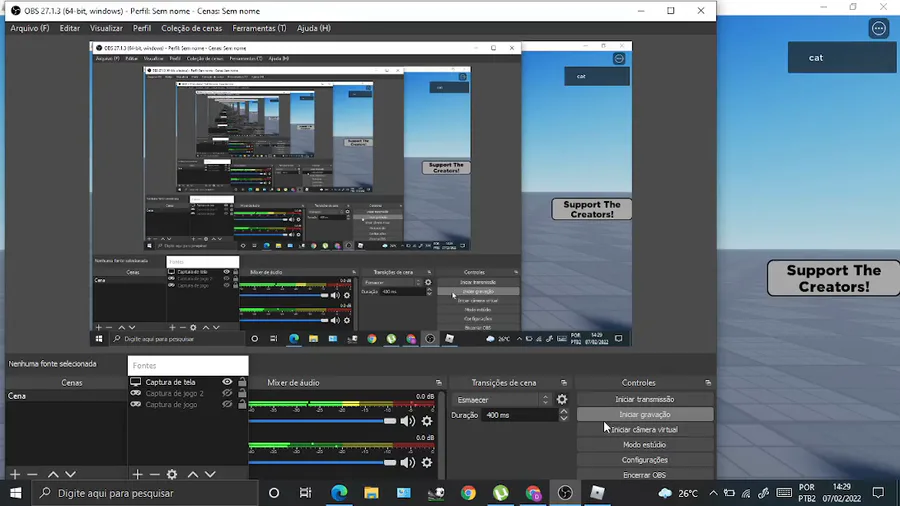Open Google Chrome from taskbar
The width and height of the screenshot is (900, 506).
tap(468, 493)
